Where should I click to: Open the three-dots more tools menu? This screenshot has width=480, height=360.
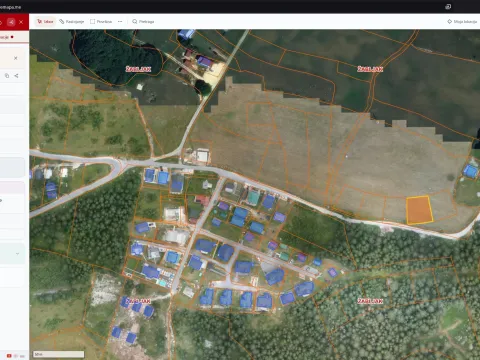[x=120, y=22]
